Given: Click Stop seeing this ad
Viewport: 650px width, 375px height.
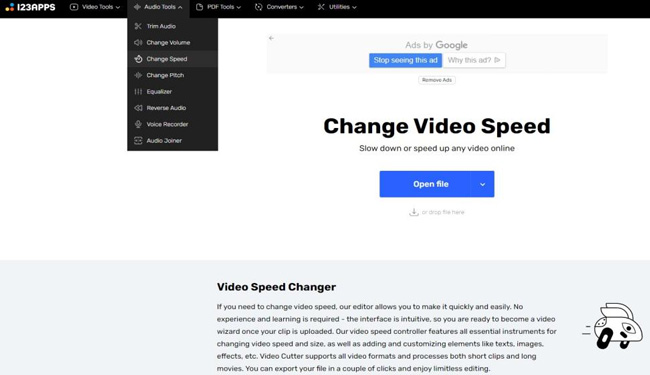Looking at the screenshot, I should coord(405,60).
